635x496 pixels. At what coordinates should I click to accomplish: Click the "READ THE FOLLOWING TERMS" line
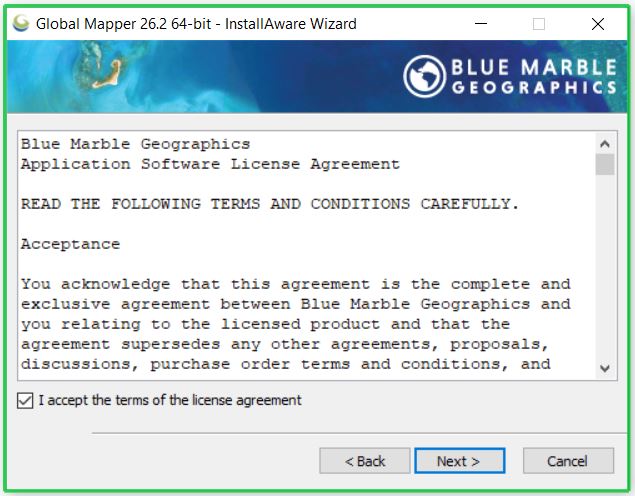[270, 204]
